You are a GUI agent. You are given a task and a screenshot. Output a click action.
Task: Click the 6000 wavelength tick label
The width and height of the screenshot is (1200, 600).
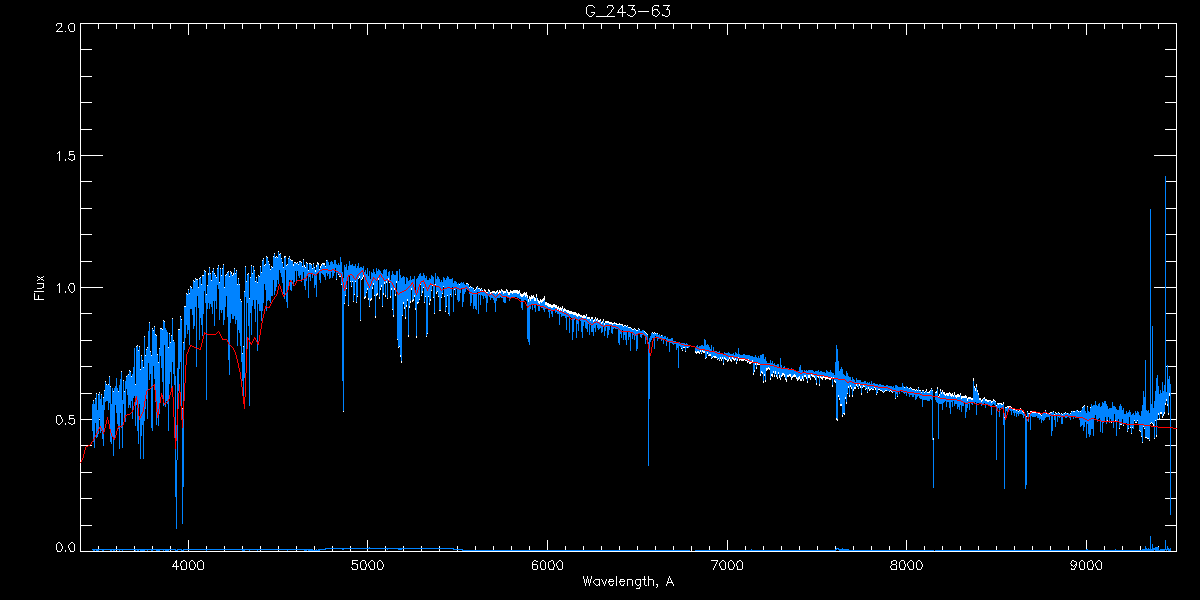coord(547,565)
